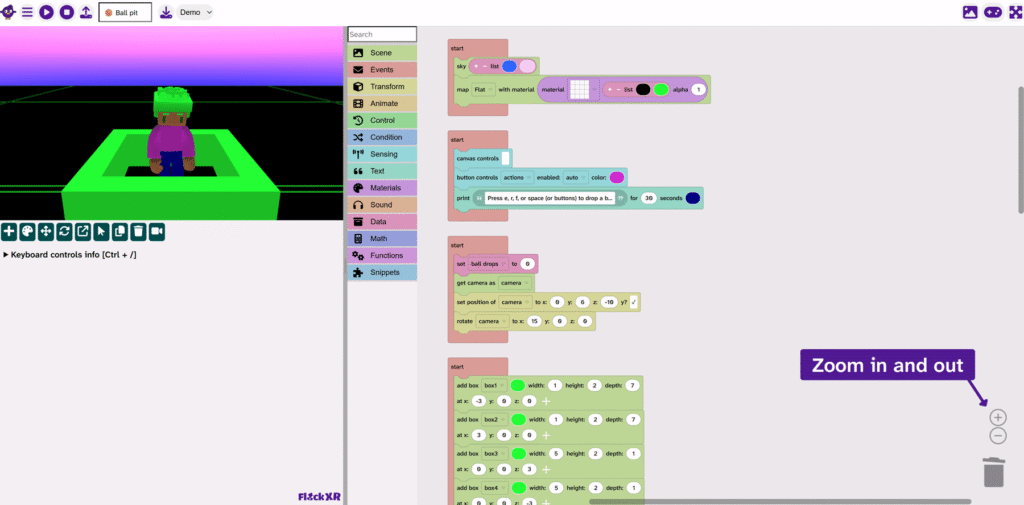
Task: Click the box2 green color swatch
Action: [x=519, y=419]
